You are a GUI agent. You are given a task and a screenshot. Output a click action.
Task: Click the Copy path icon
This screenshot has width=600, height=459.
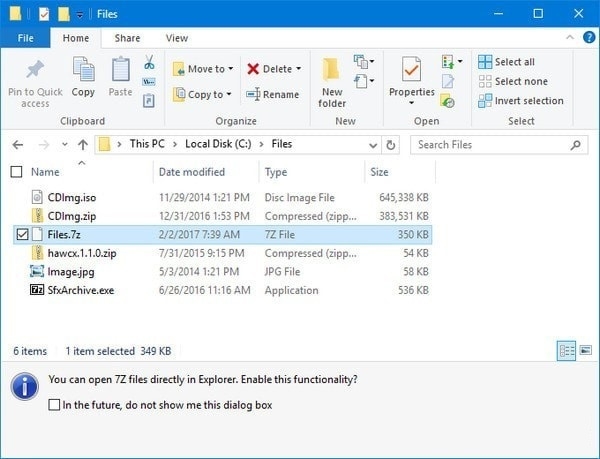pos(148,81)
